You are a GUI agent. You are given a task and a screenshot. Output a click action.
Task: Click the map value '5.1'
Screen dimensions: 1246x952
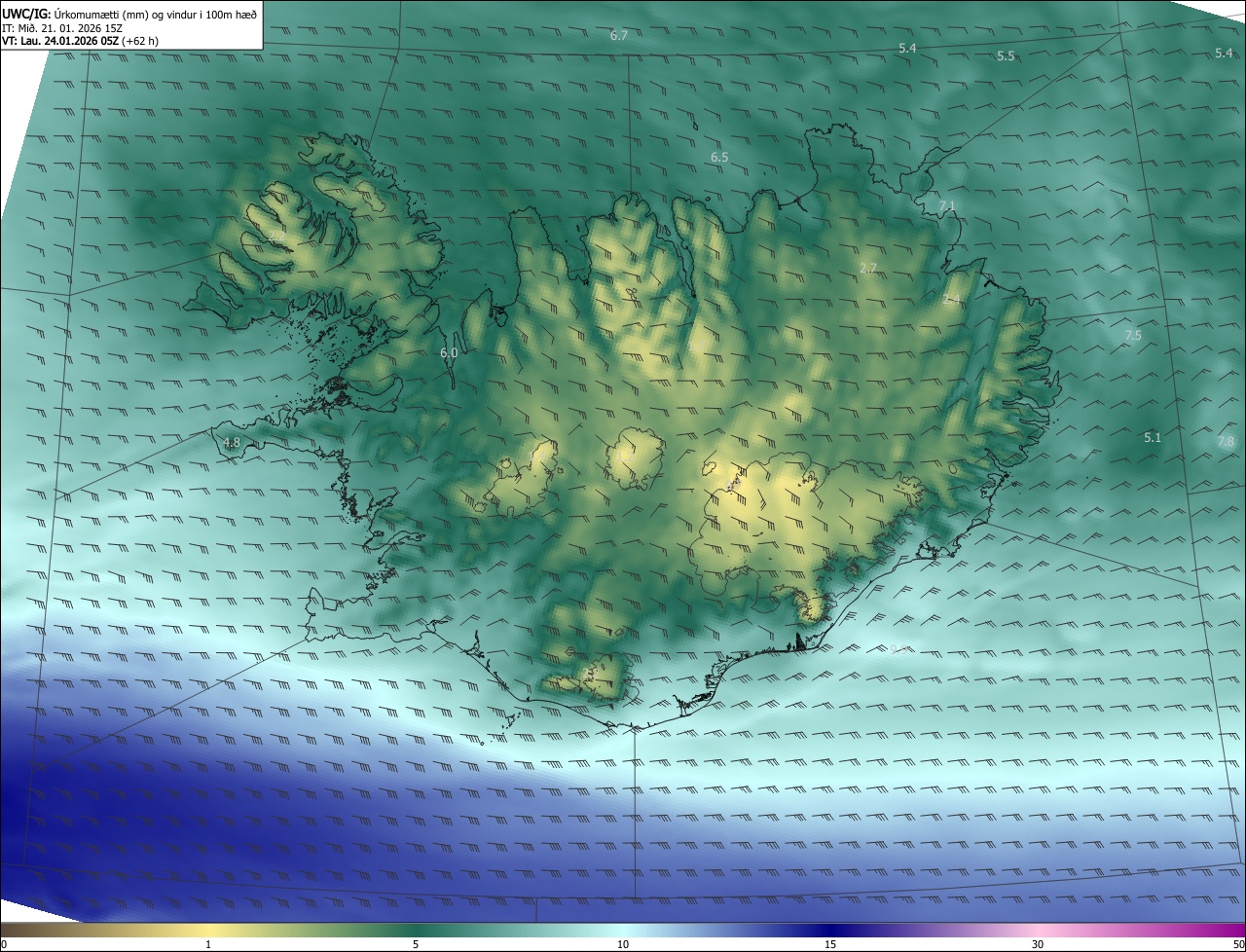[1153, 438]
